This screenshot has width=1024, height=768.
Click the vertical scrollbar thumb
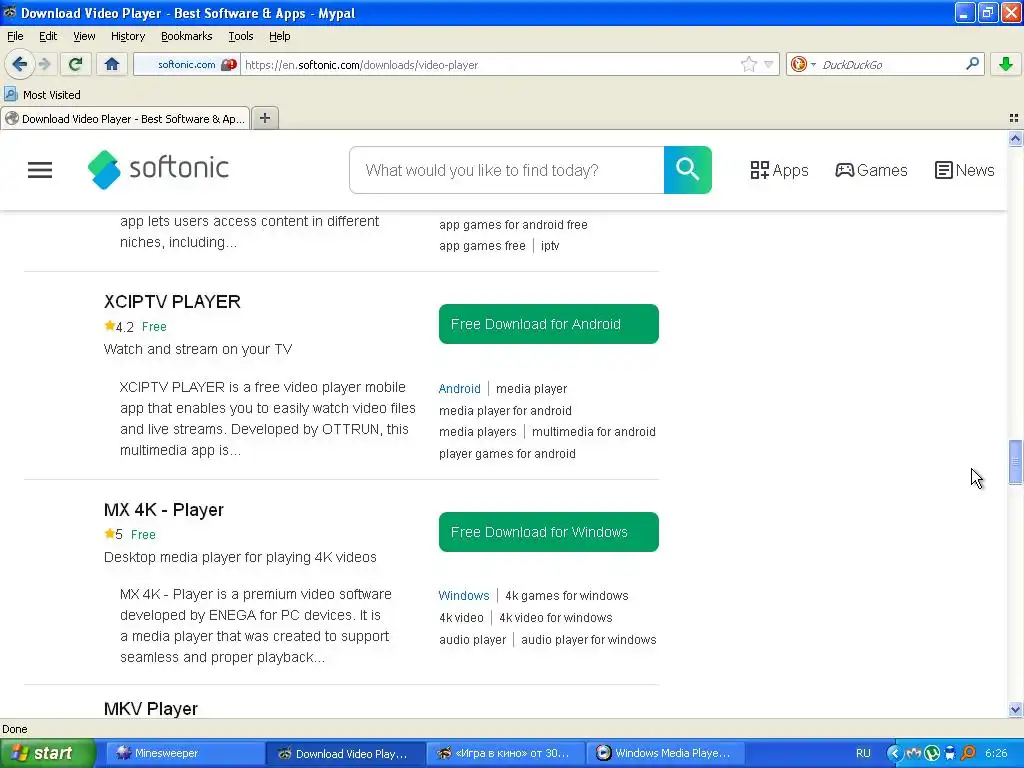coord(1015,462)
